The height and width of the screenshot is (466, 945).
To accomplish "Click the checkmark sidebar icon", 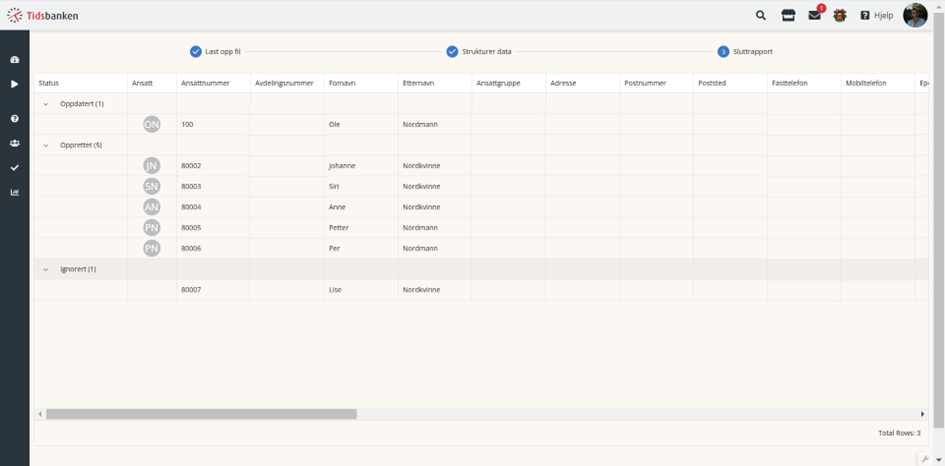I will point(14,168).
